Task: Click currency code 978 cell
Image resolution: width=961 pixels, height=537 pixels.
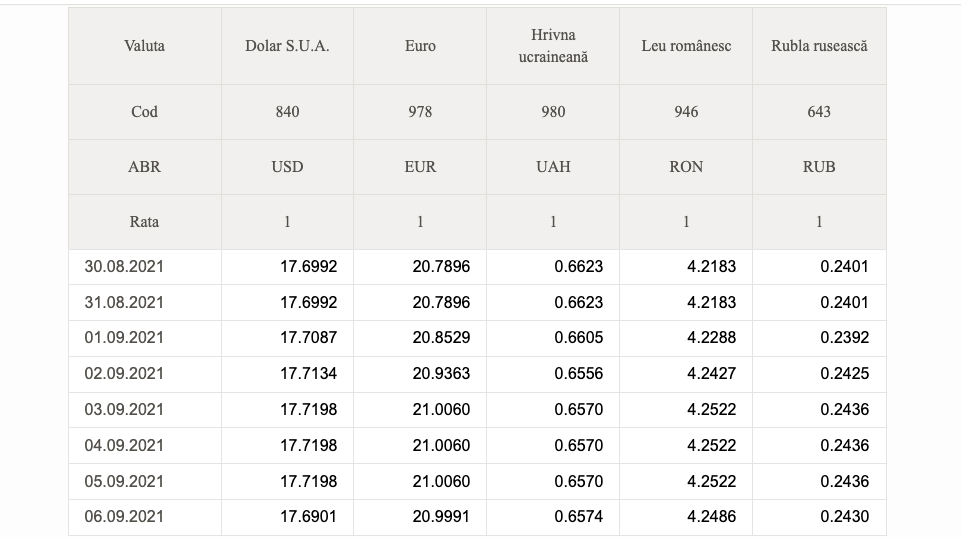Action: point(420,112)
